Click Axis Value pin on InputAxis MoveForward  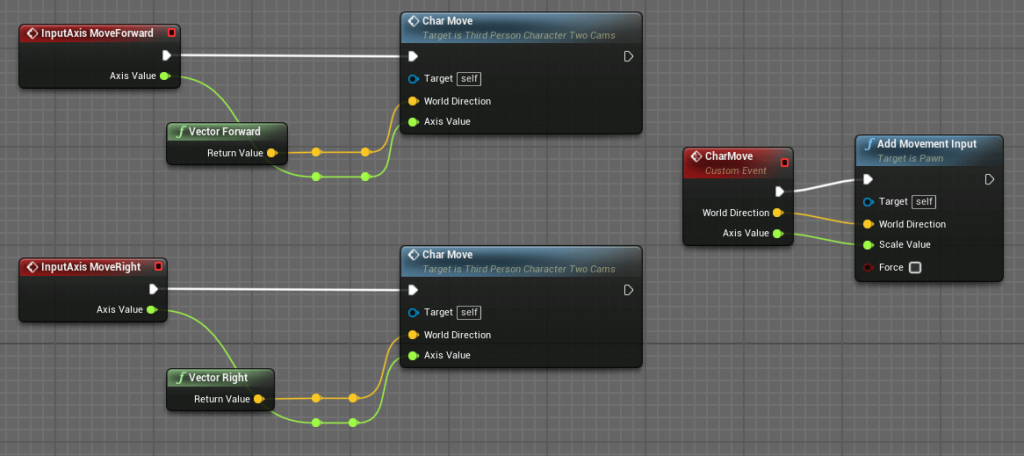[x=165, y=76]
